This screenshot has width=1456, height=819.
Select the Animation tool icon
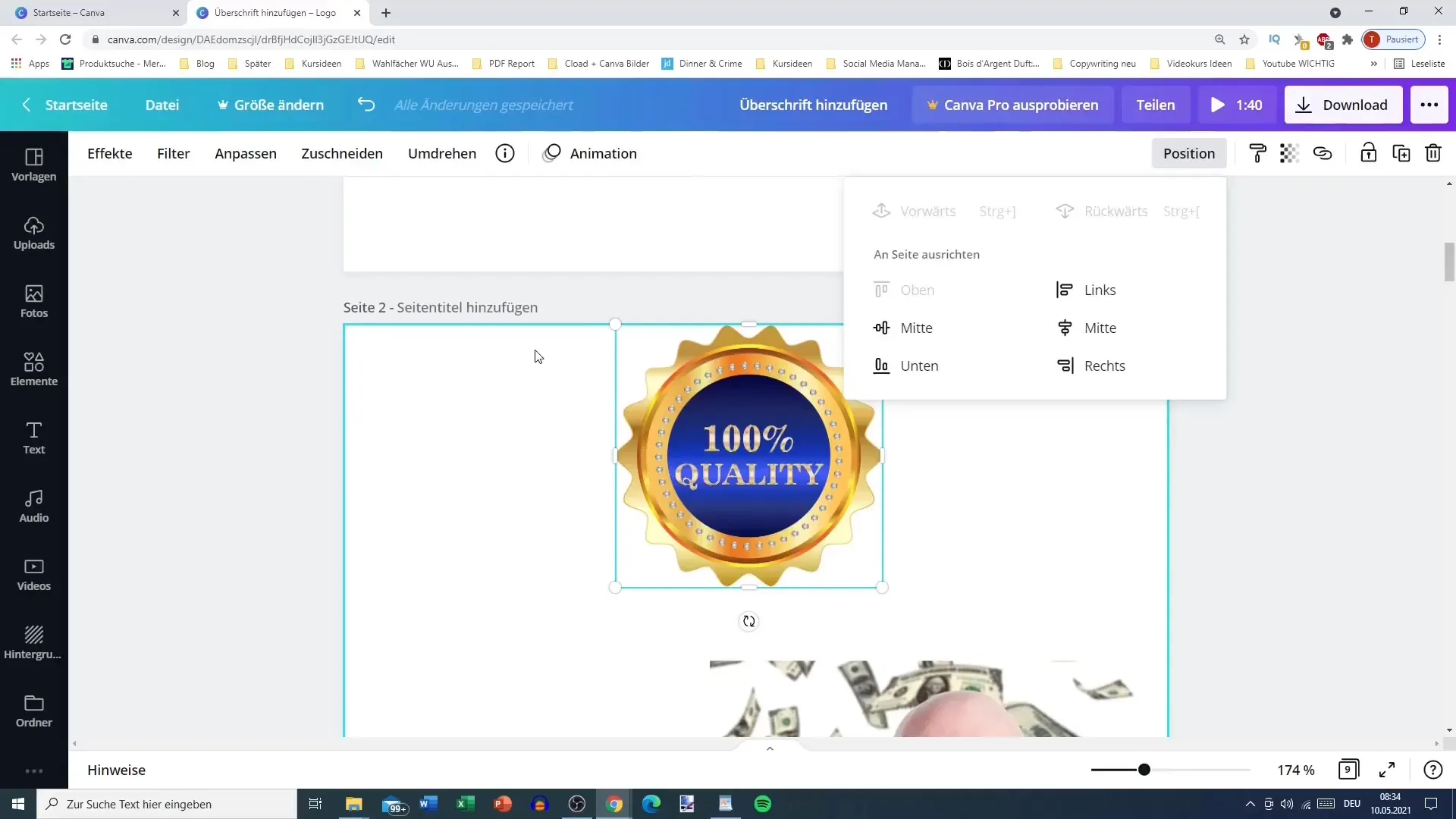(x=552, y=153)
